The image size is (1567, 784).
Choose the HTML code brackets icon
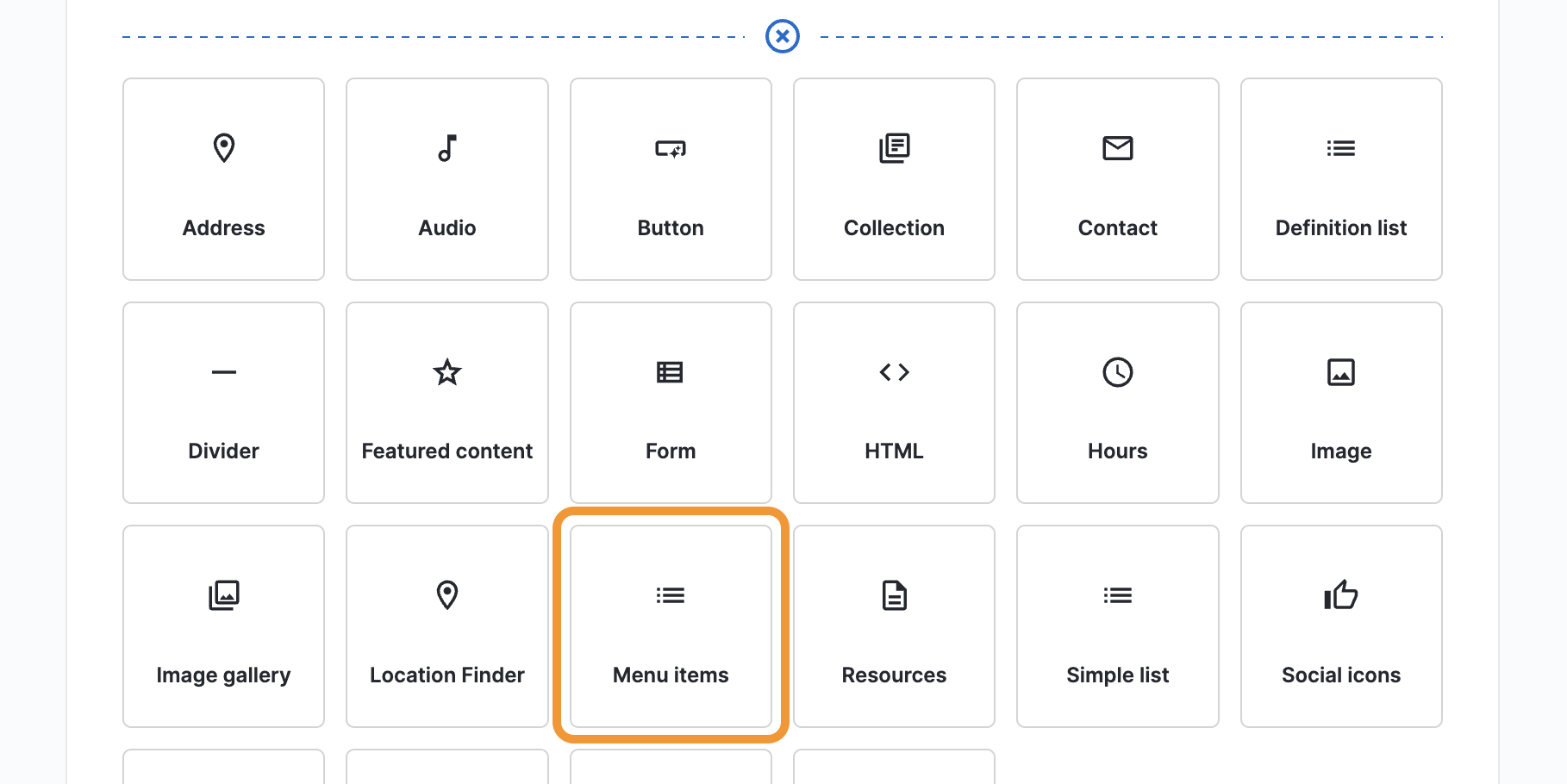894,372
